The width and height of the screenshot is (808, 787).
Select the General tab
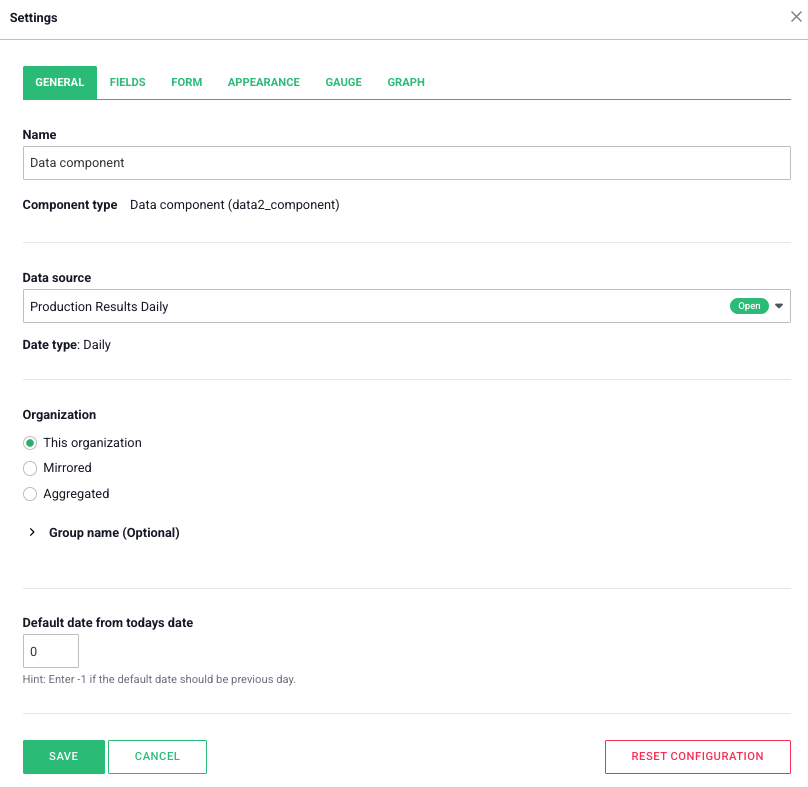(x=60, y=82)
